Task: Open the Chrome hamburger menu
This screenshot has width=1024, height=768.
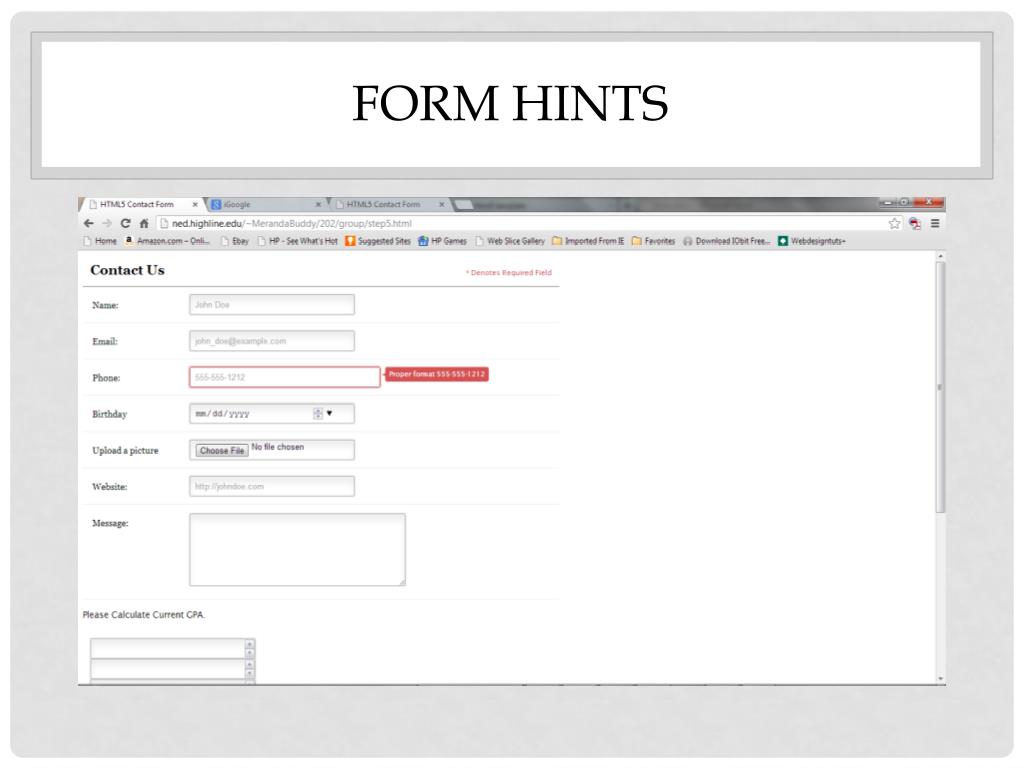Action: point(935,223)
